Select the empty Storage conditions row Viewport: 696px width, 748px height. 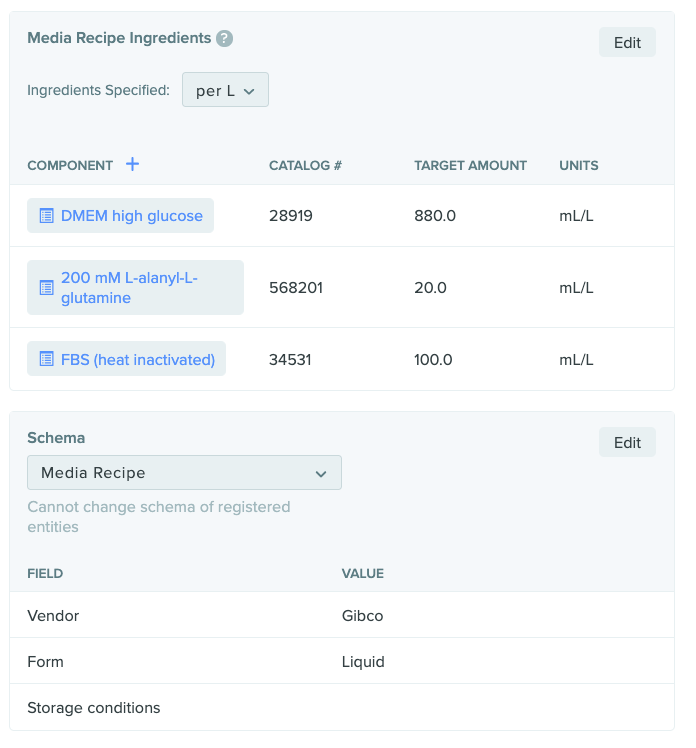coord(342,707)
